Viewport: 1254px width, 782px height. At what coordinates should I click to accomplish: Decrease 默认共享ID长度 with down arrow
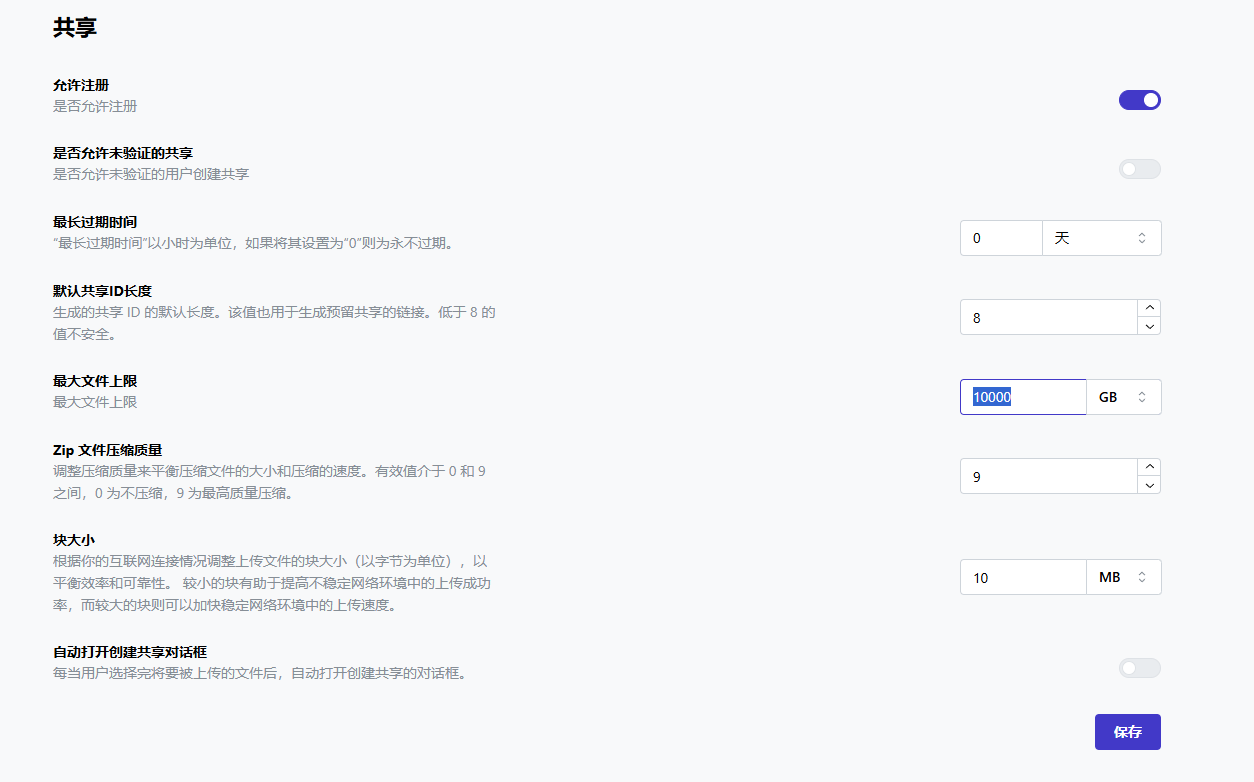[x=1150, y=326]
